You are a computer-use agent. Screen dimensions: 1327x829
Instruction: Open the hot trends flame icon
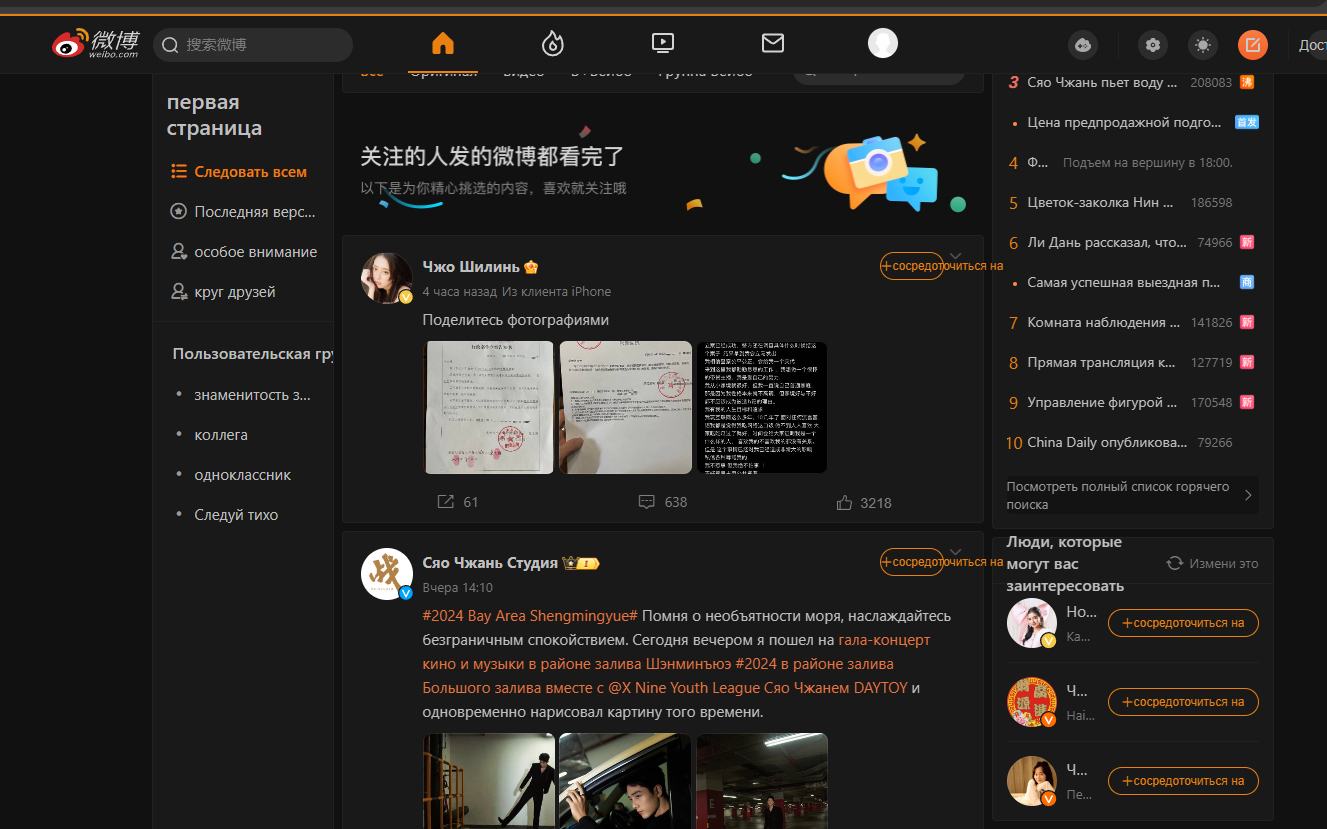point(552,44)
